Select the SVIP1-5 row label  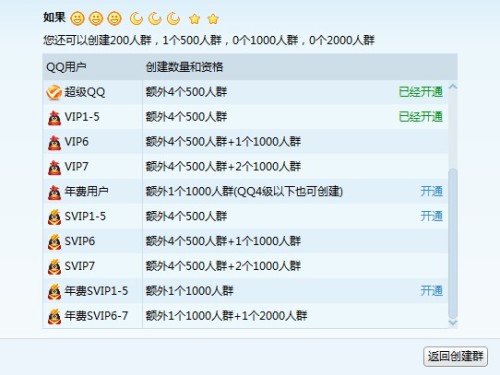pyautogui.click(x=85, y=216)
